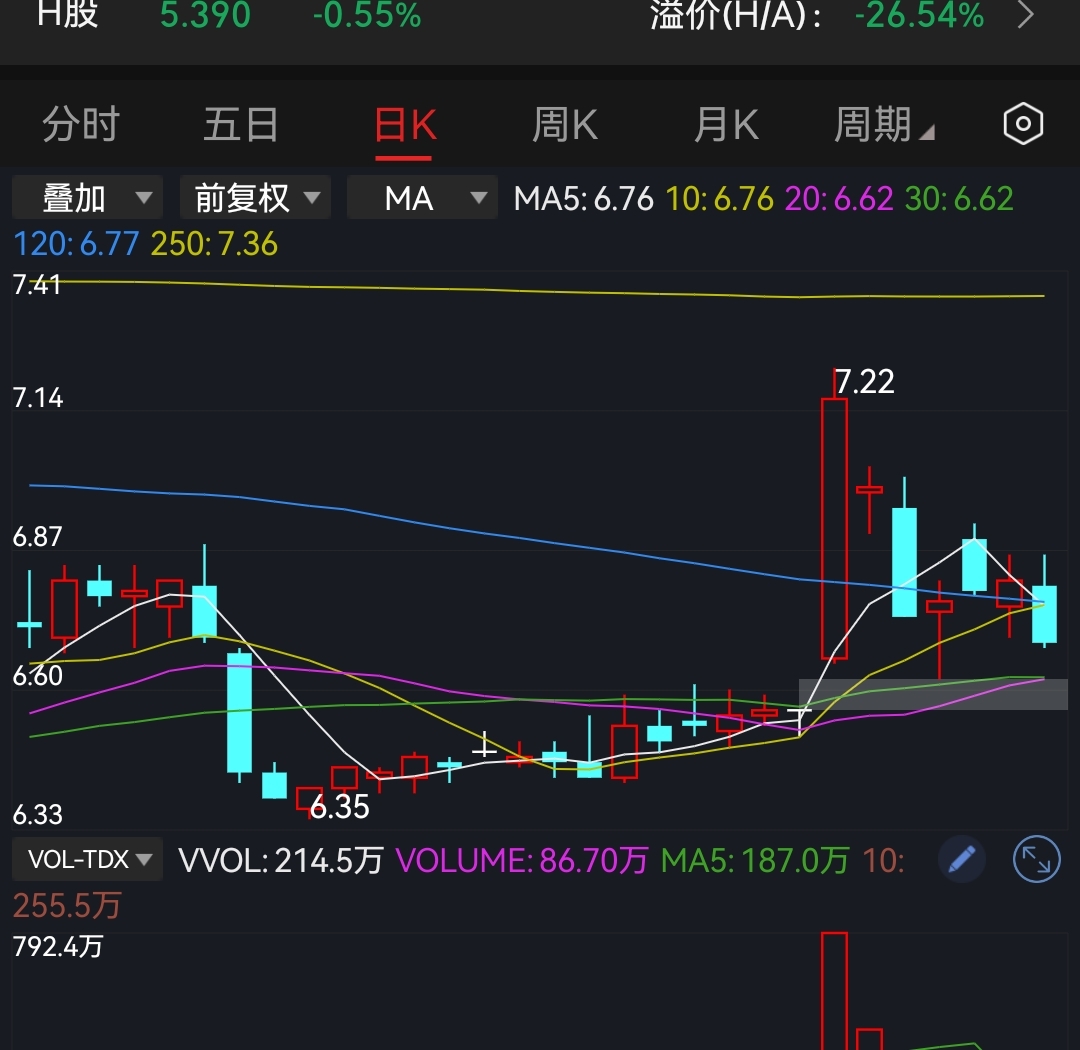This screenshot has height=1050, width=1080.
Task: Tap the 792.4万 volume axis label
Action: [58, 946]
